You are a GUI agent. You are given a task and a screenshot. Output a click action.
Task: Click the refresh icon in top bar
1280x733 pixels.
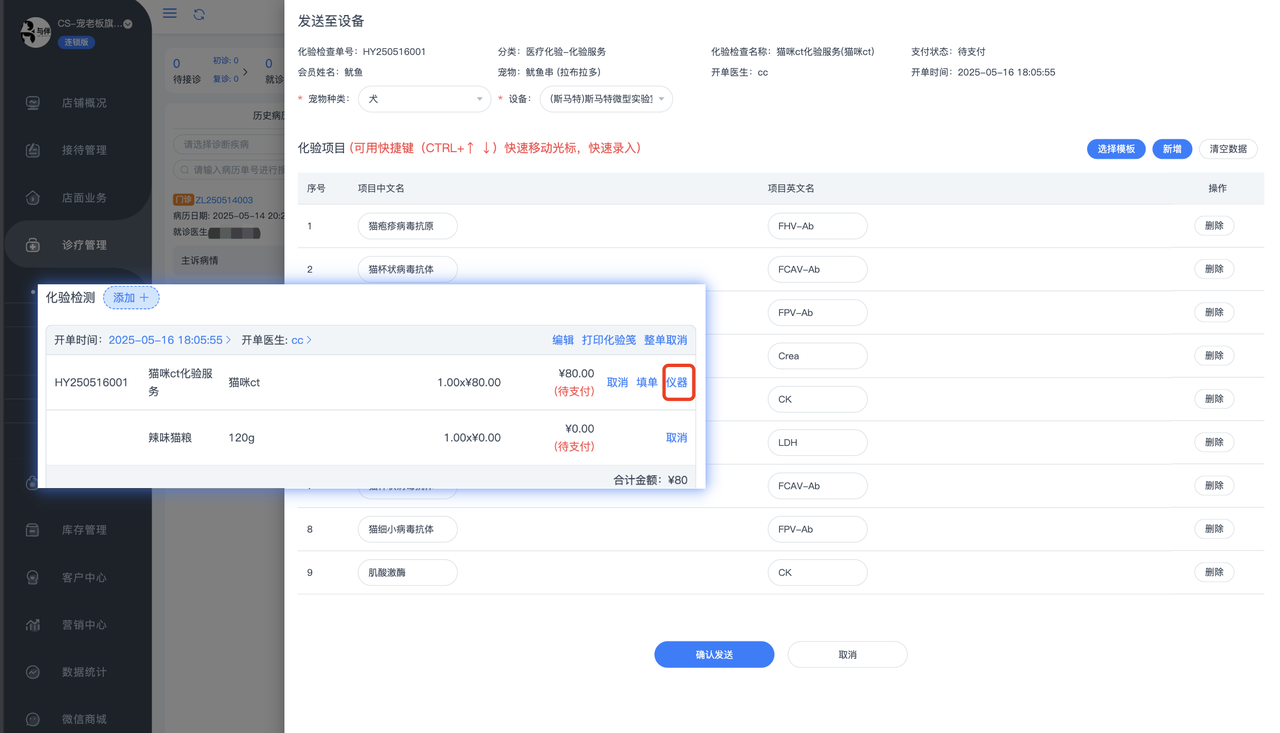199,14
